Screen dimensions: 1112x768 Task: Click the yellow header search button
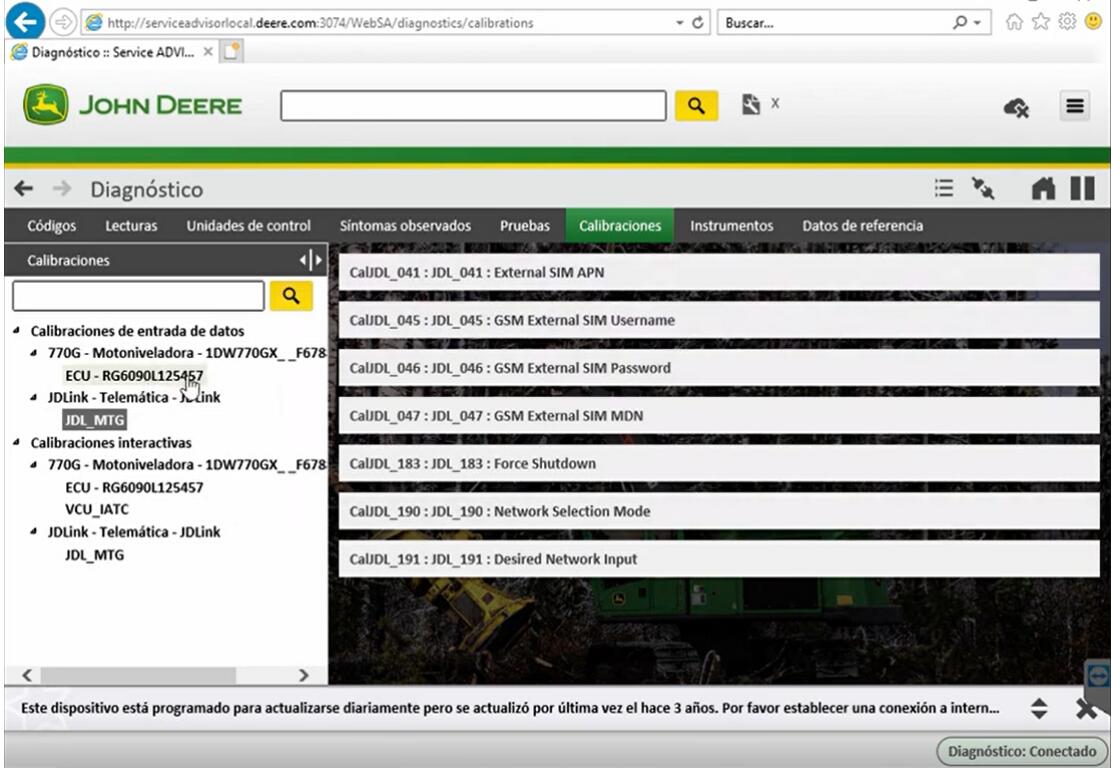[x=696, y=106]
